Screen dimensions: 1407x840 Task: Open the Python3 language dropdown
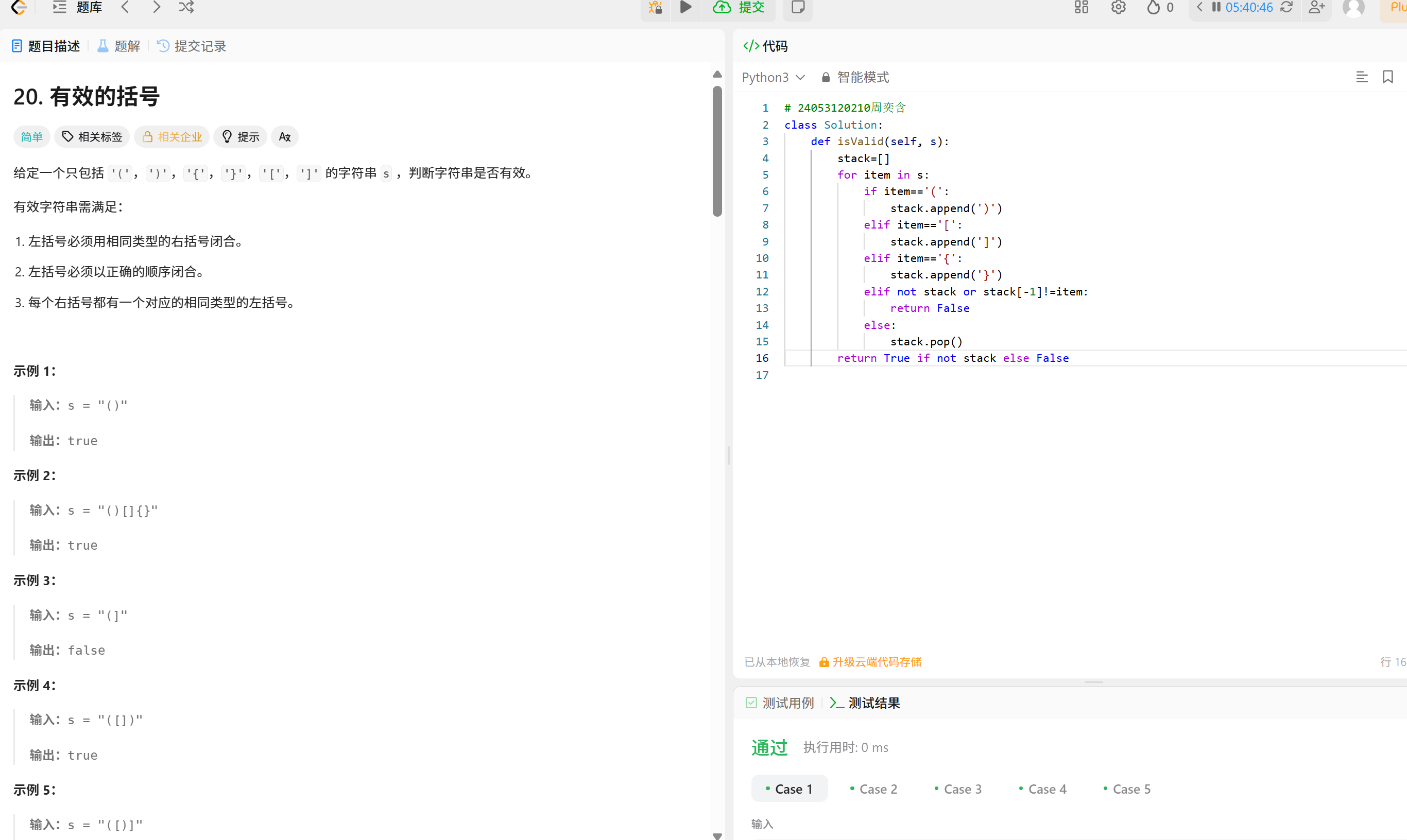[x=773, y=77]
